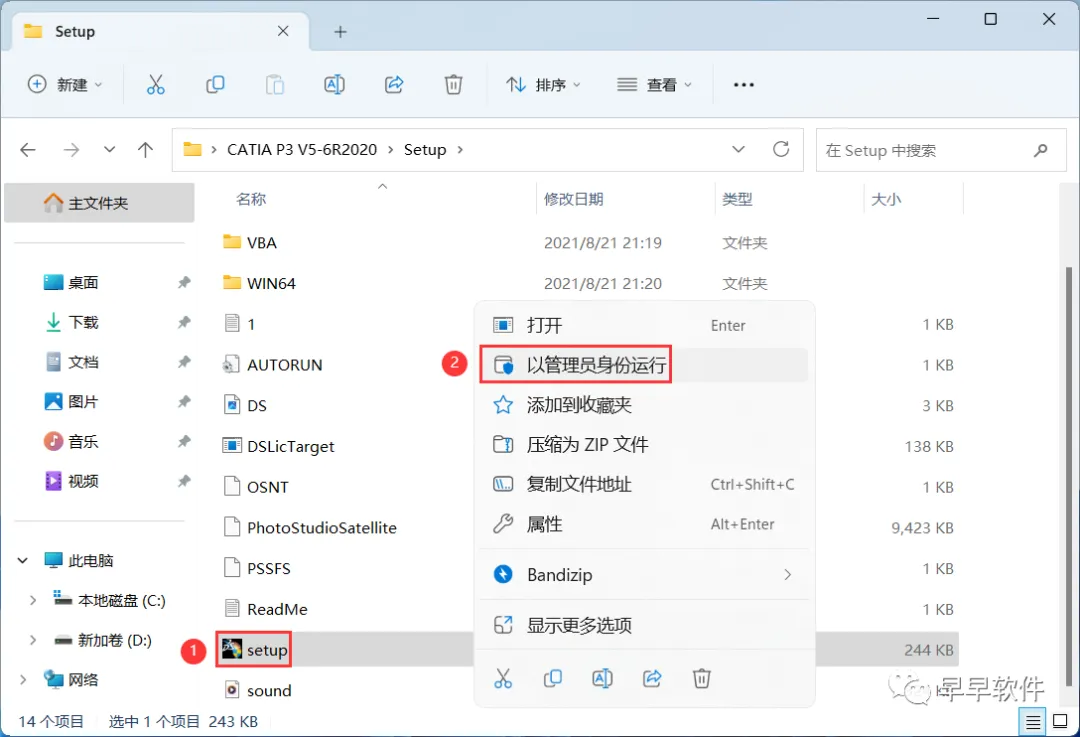The height and width of the screenshot is (737, 1080).
Task: Expand 新加卷 (D:) in the tree
Action: (x=32, y=641)
